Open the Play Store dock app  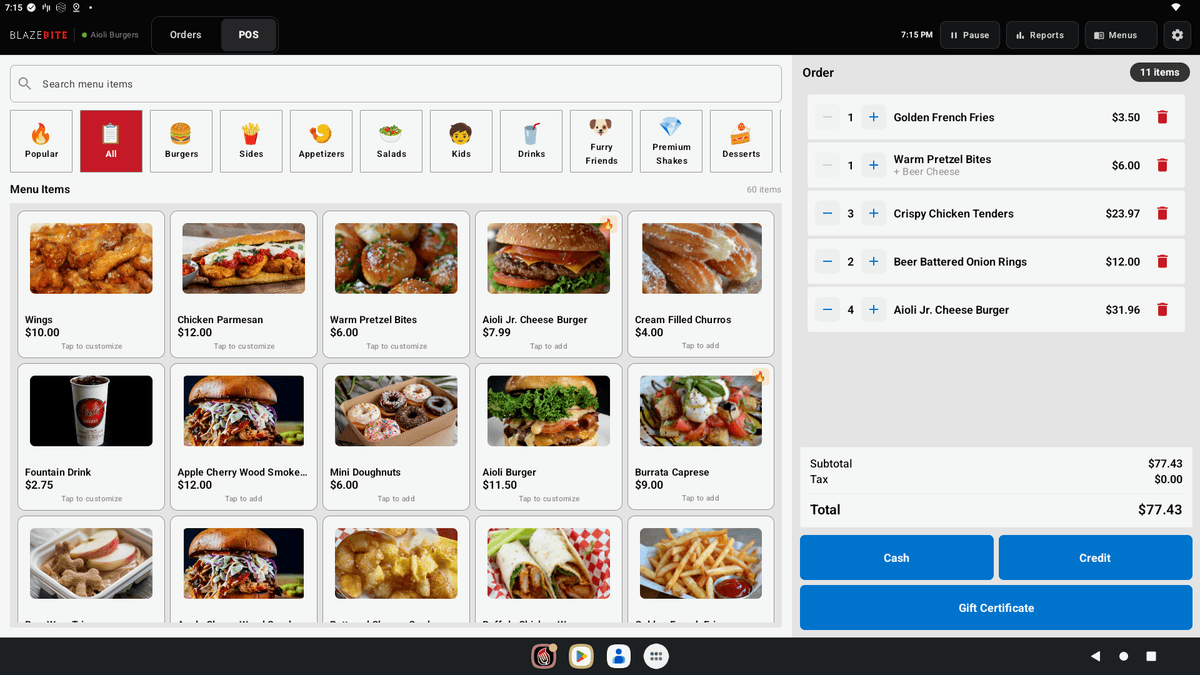click(581, 656)
